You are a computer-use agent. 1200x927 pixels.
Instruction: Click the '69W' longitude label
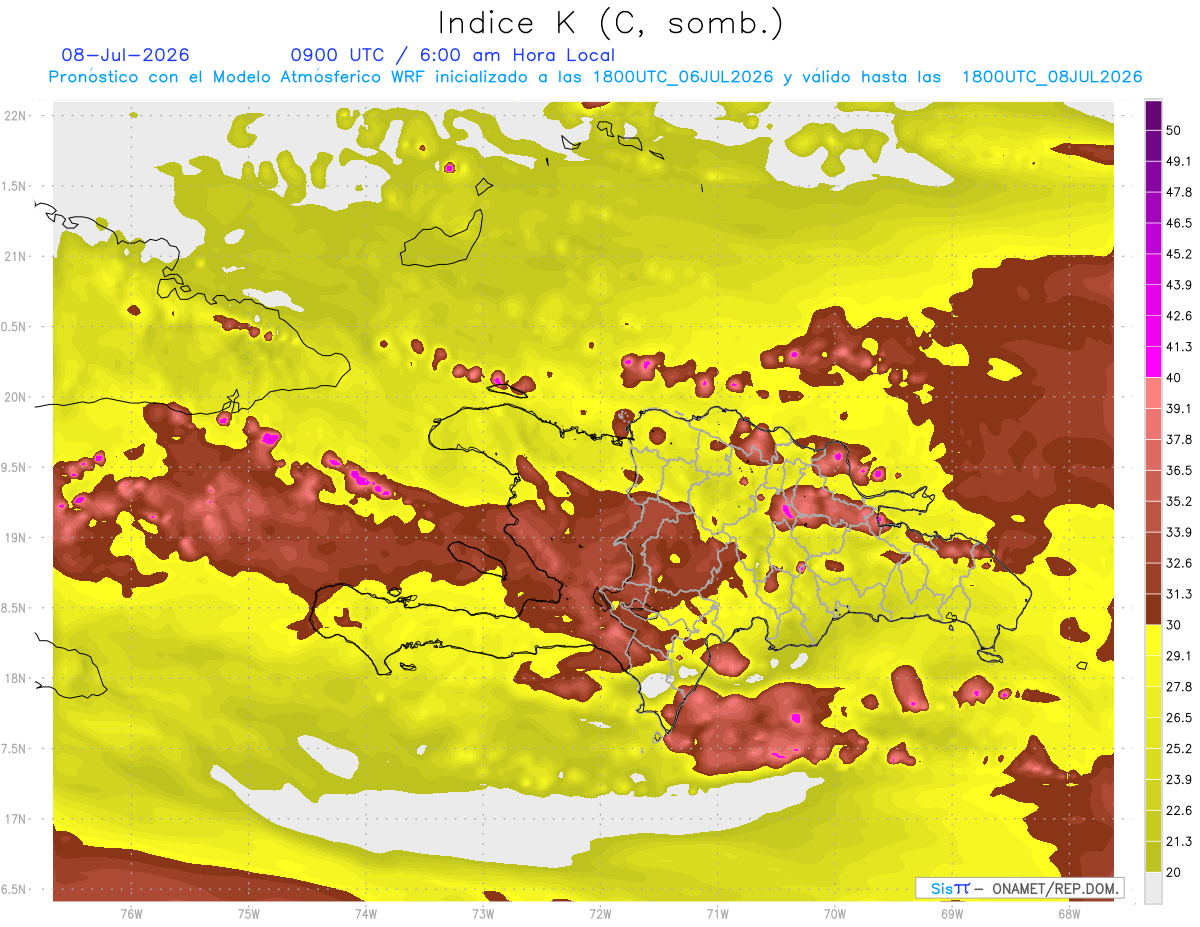coord(952,913)
